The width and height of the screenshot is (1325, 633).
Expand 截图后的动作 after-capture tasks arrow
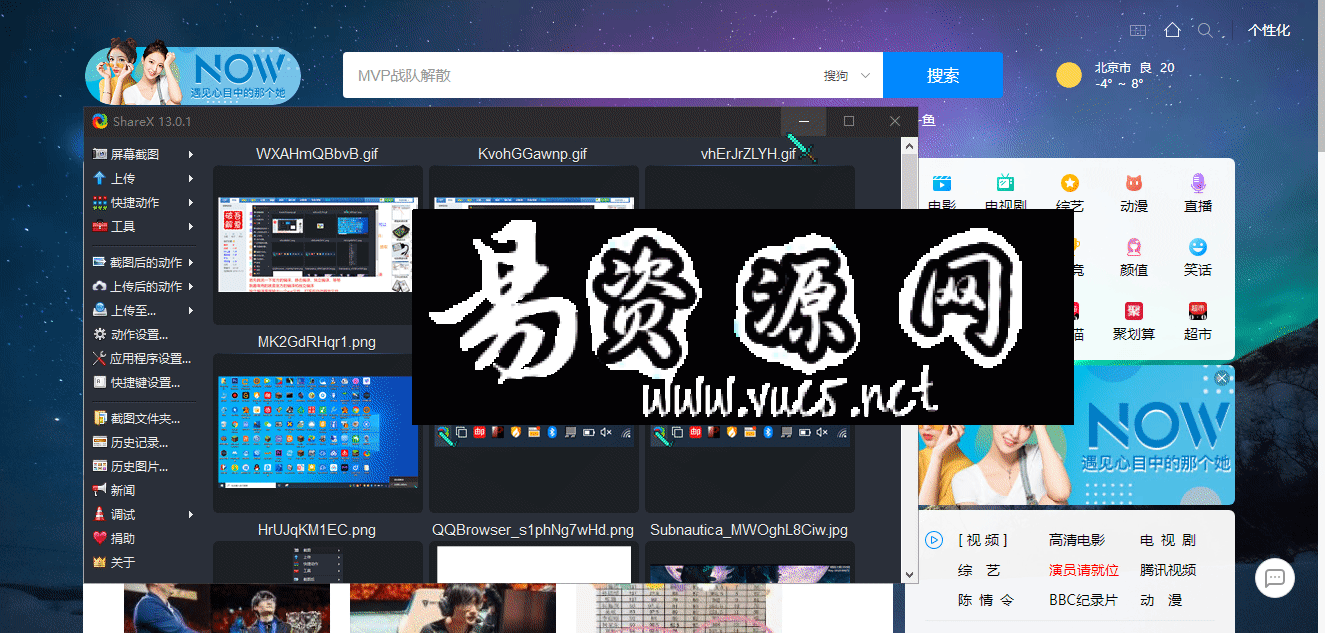[191, 262]
